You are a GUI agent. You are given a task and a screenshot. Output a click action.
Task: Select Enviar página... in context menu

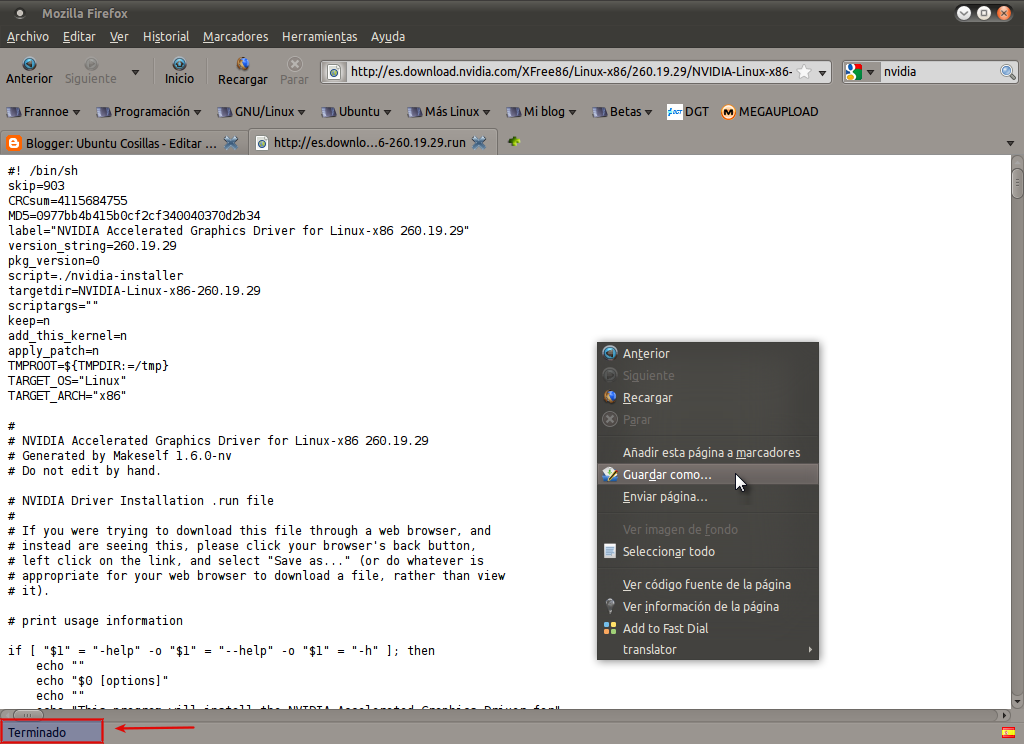707,497
